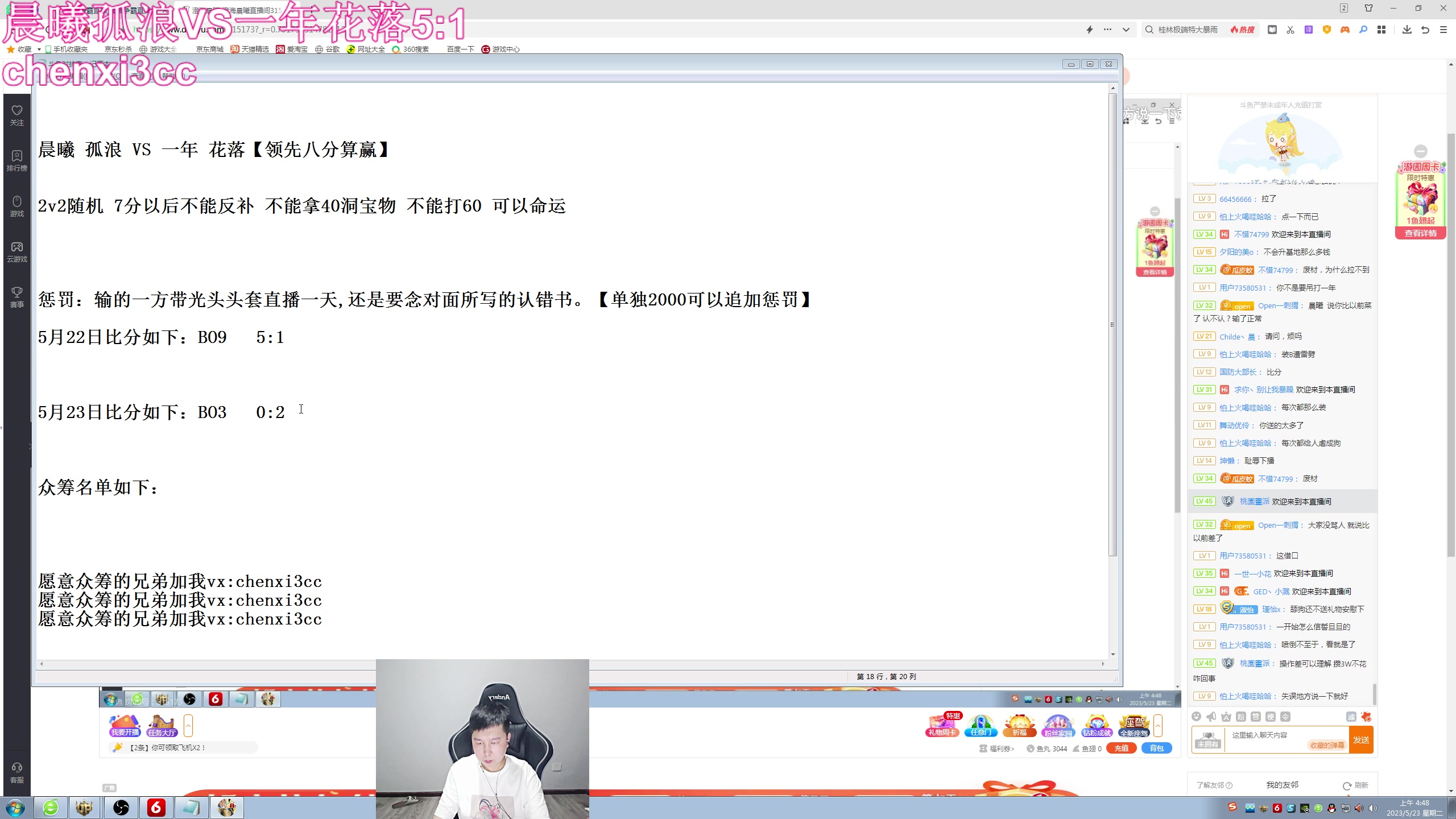
Task: Switch to the 我的友邻 tab
Action: pos(1281,784)
